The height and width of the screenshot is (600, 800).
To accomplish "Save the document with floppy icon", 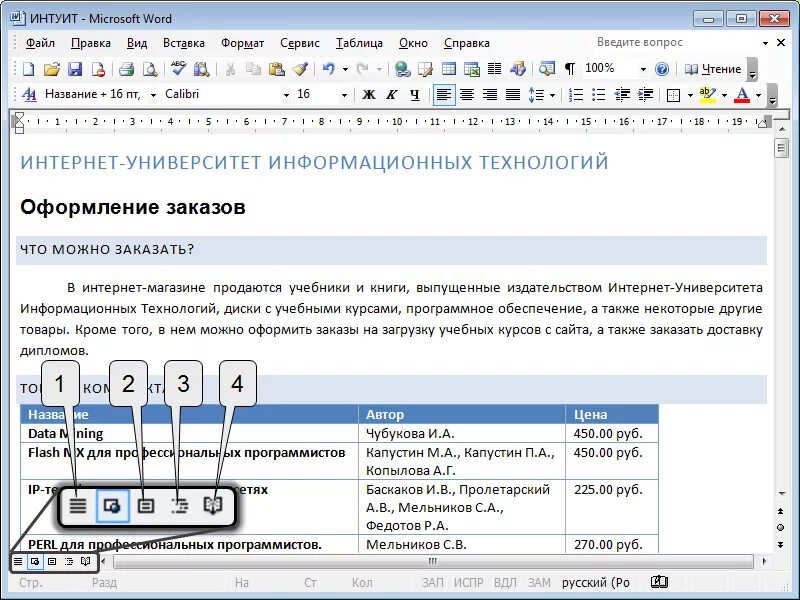I will (x=75, y=69).
